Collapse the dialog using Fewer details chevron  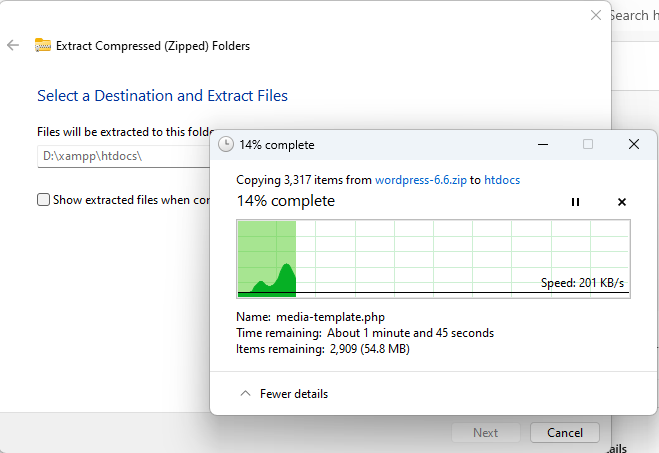tap(246, 394)
